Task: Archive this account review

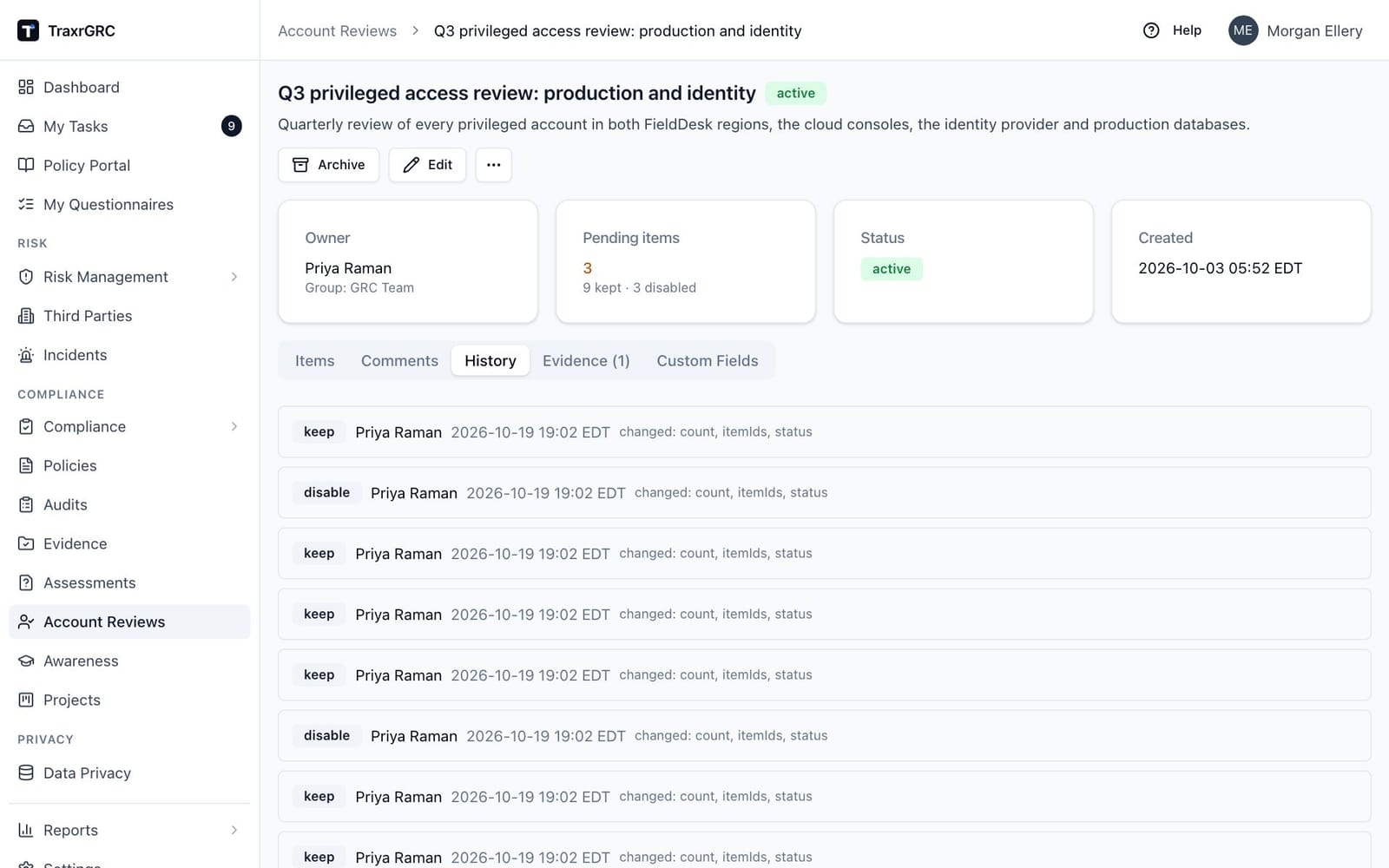Action: click(329, 165)
